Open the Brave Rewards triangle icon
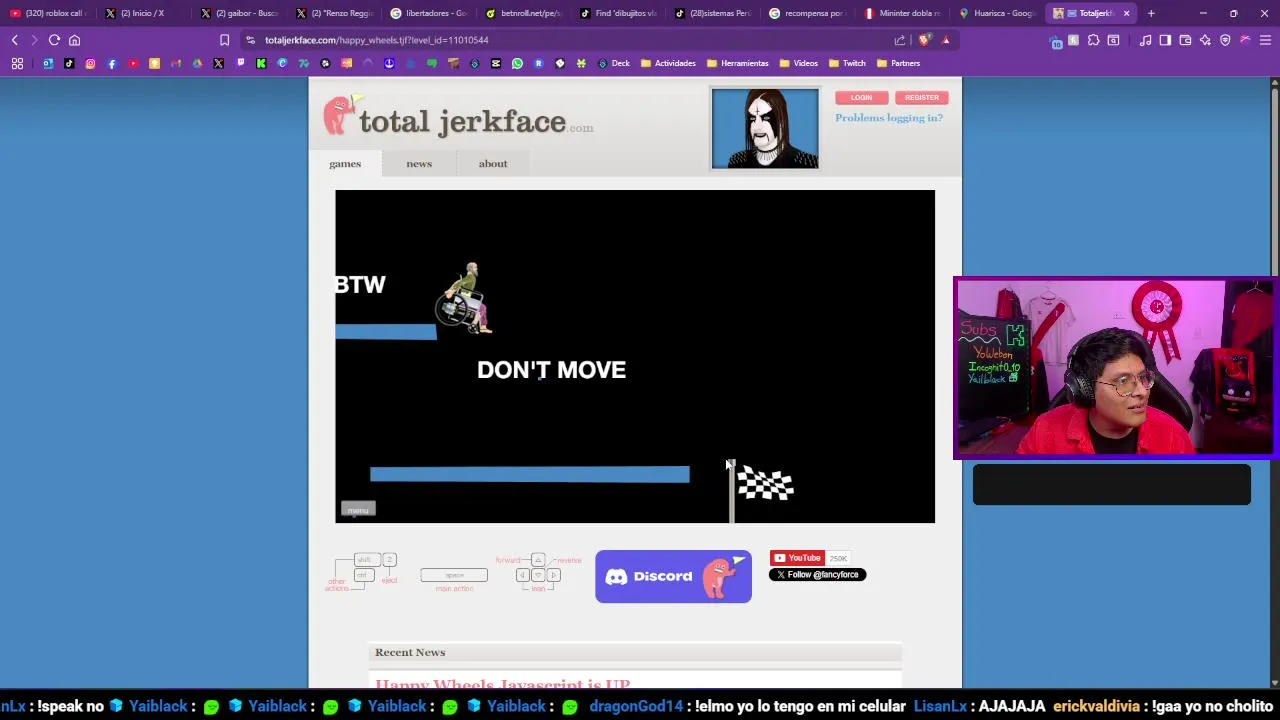The image size is (1280, 720). click(946, 40)
